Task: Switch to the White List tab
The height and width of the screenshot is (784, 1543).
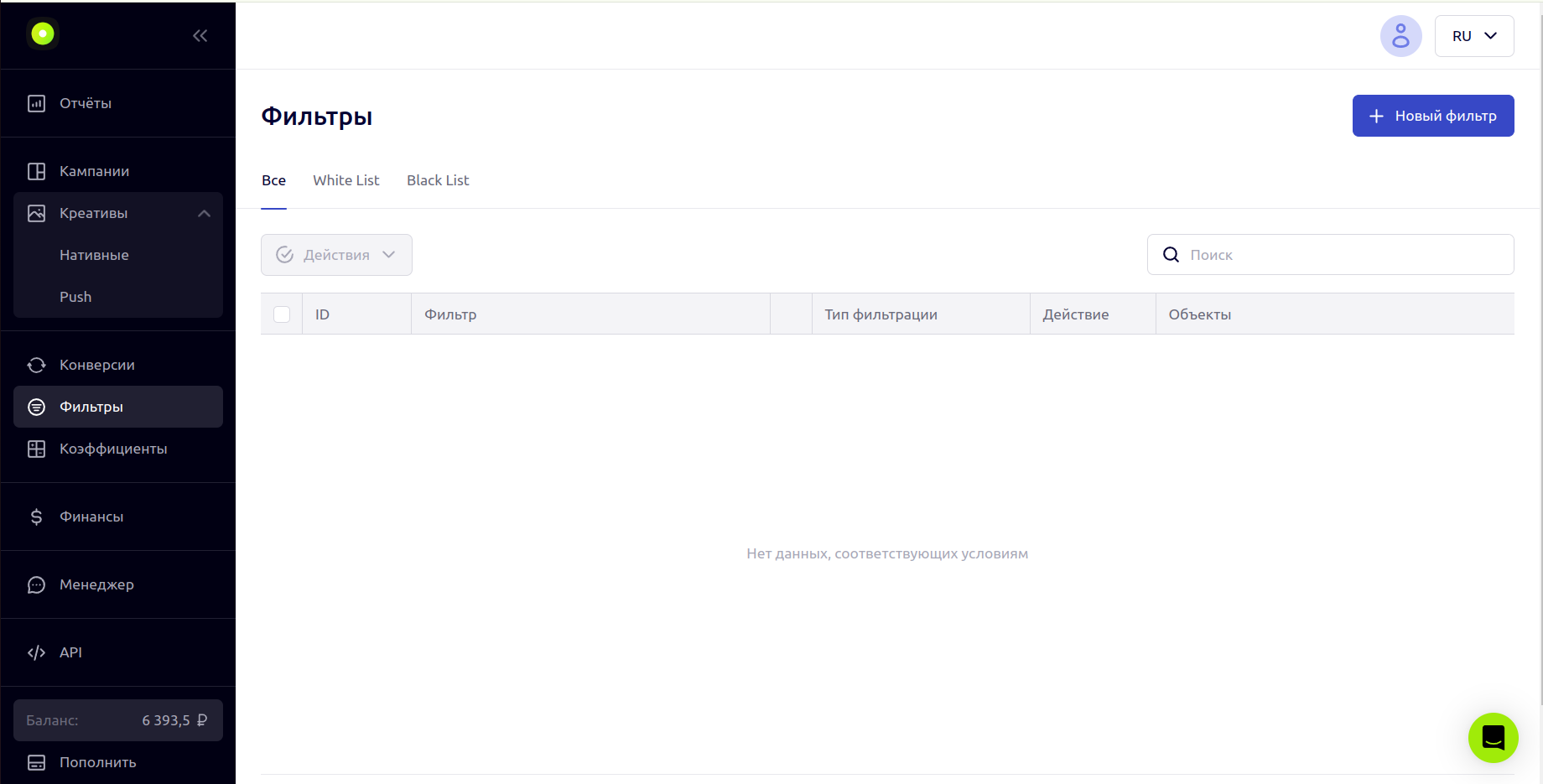Action: (345, 180)
